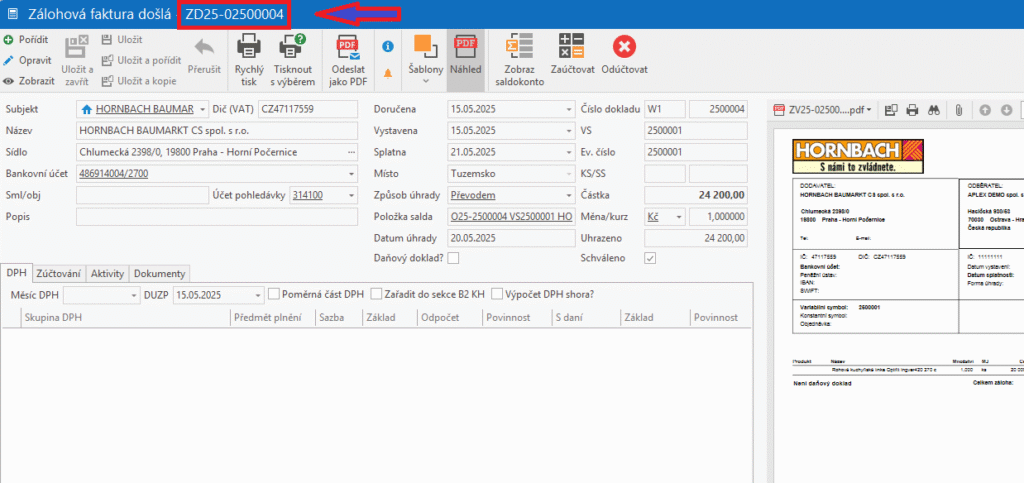This screenshot has height=483, width=1024.
Task: Click the orange notification bell icon
Action: pyautogui.click(x=388, y=74)
